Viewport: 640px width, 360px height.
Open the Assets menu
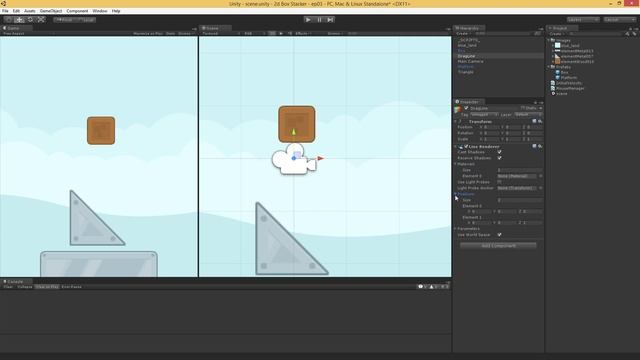(29, 11)
